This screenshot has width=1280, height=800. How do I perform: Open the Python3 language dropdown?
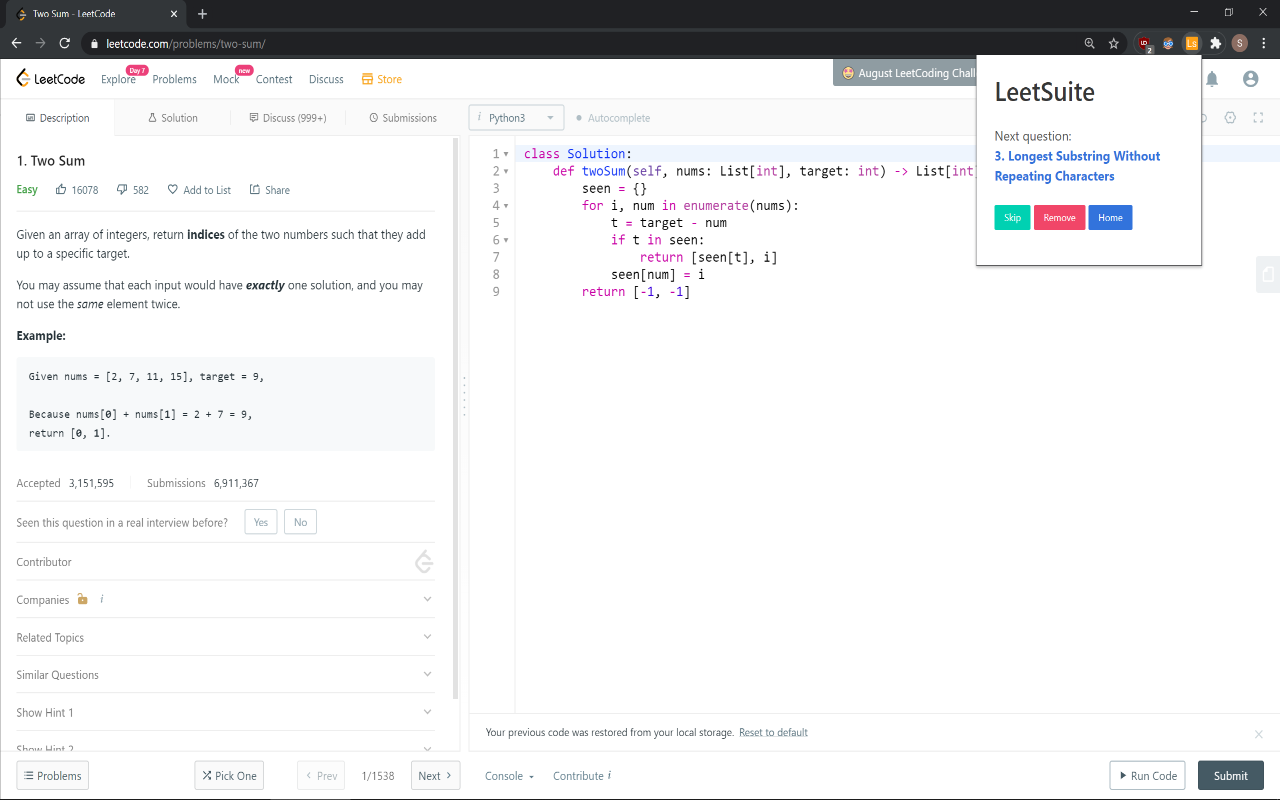[516, 118]
